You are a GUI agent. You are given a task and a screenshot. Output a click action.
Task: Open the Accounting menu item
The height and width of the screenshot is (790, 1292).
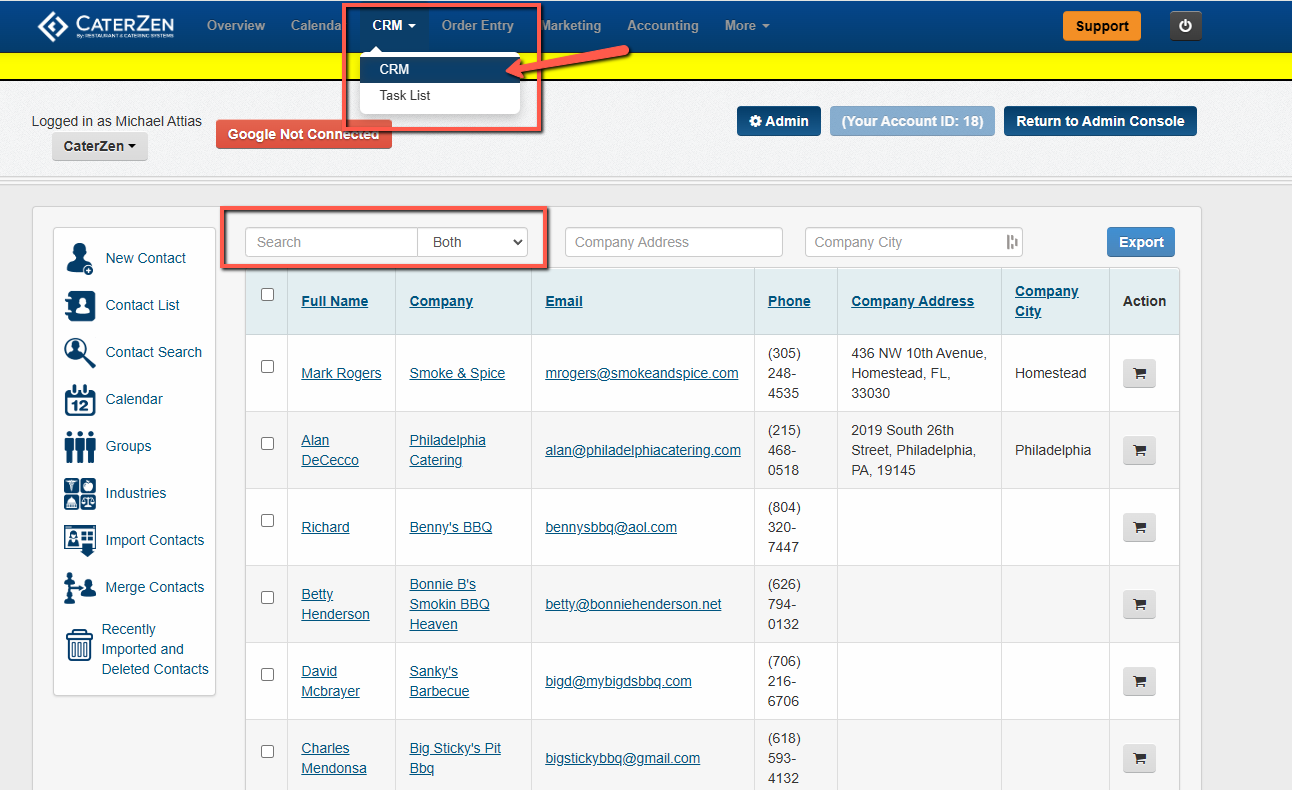663,26
